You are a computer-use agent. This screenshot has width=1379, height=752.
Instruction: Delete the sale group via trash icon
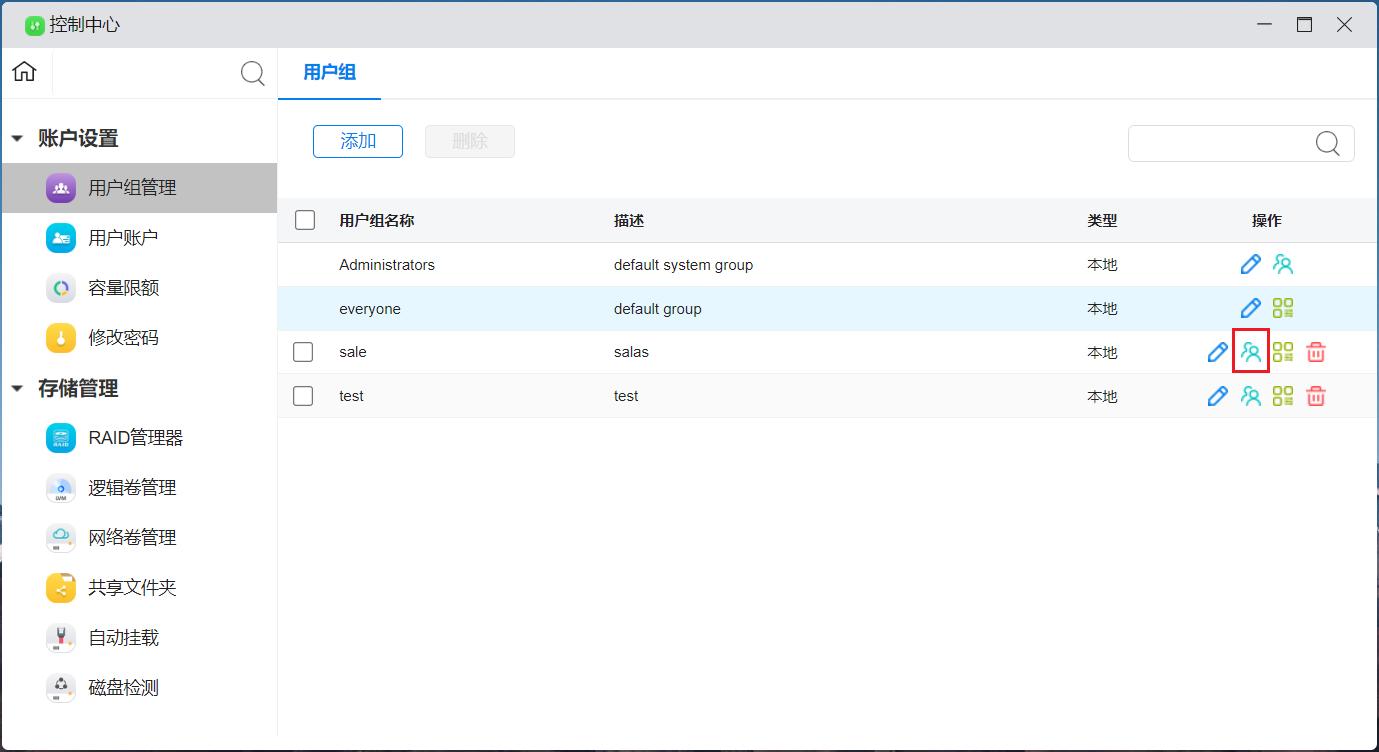click(1316, 352)
